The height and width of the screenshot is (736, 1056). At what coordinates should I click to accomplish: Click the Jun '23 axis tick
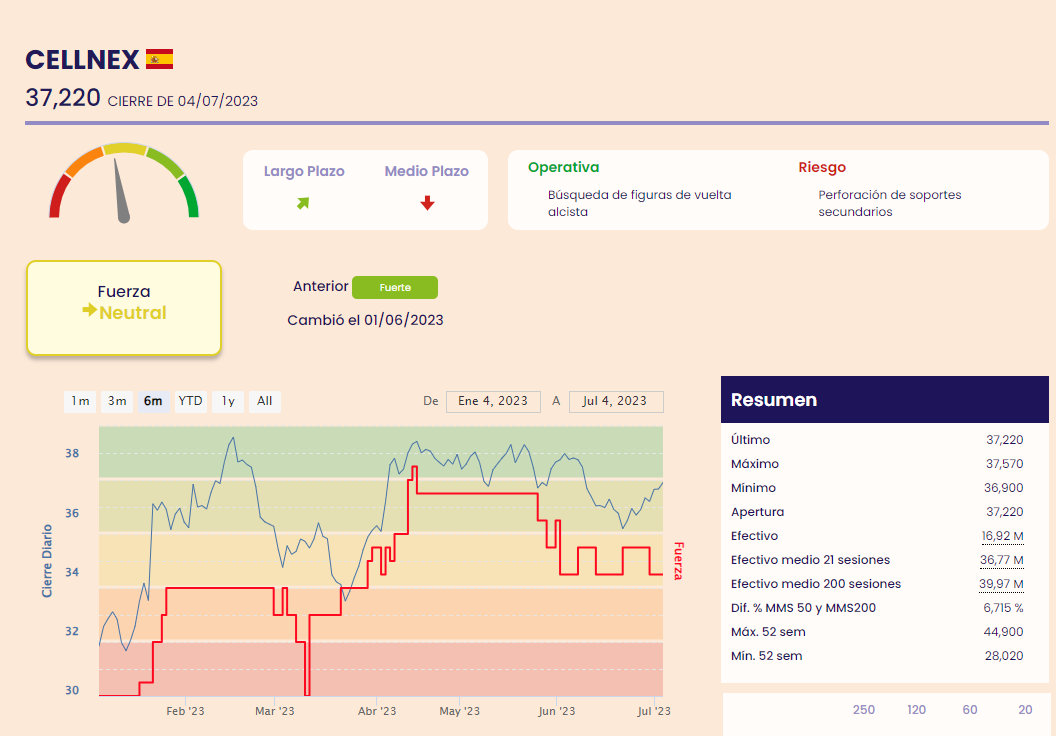pyautogui.click(x=557, y=711)
